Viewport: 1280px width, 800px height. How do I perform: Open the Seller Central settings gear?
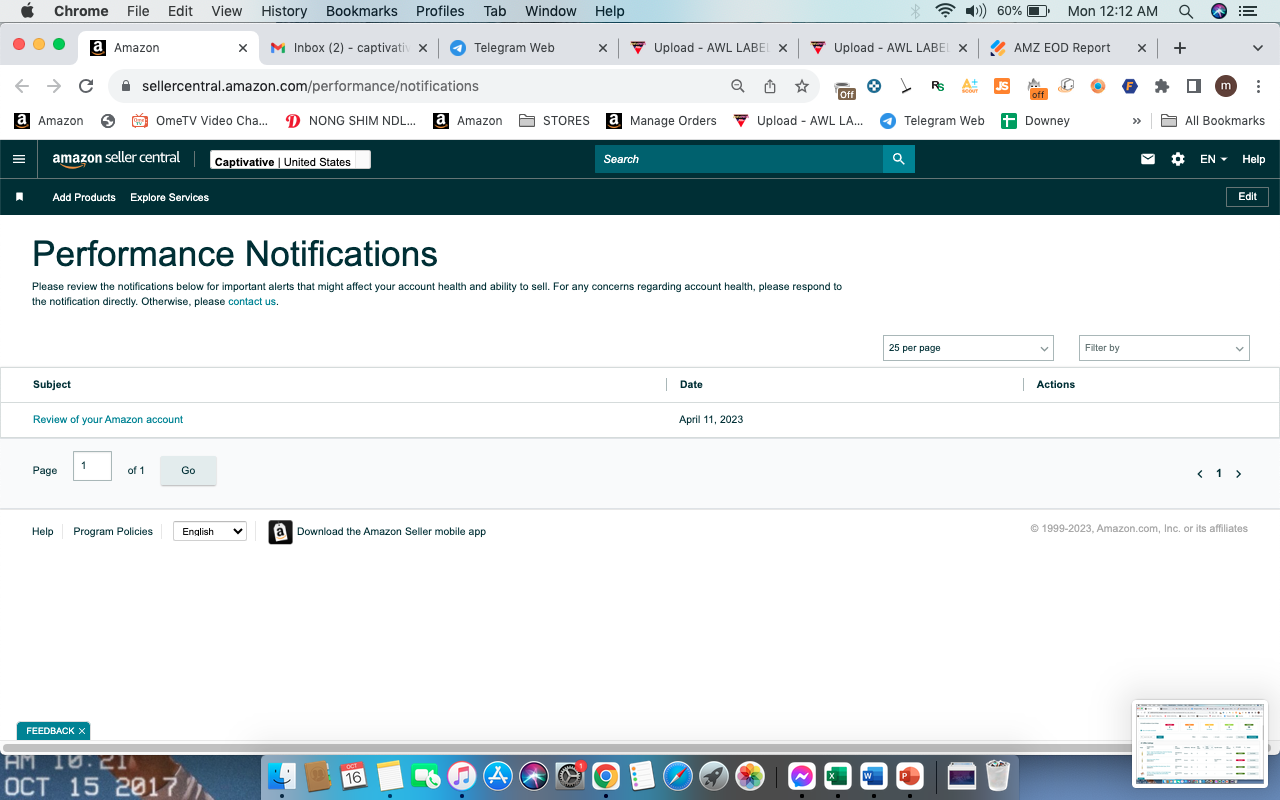click(x=1178, y=159)
